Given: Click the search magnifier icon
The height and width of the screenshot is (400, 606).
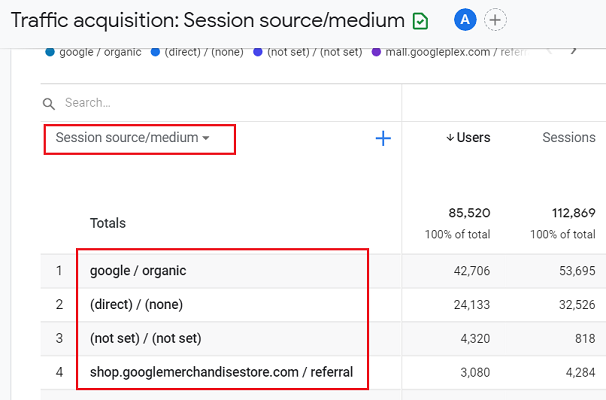Looking at the screenshot, I should (x=49, y=103).
